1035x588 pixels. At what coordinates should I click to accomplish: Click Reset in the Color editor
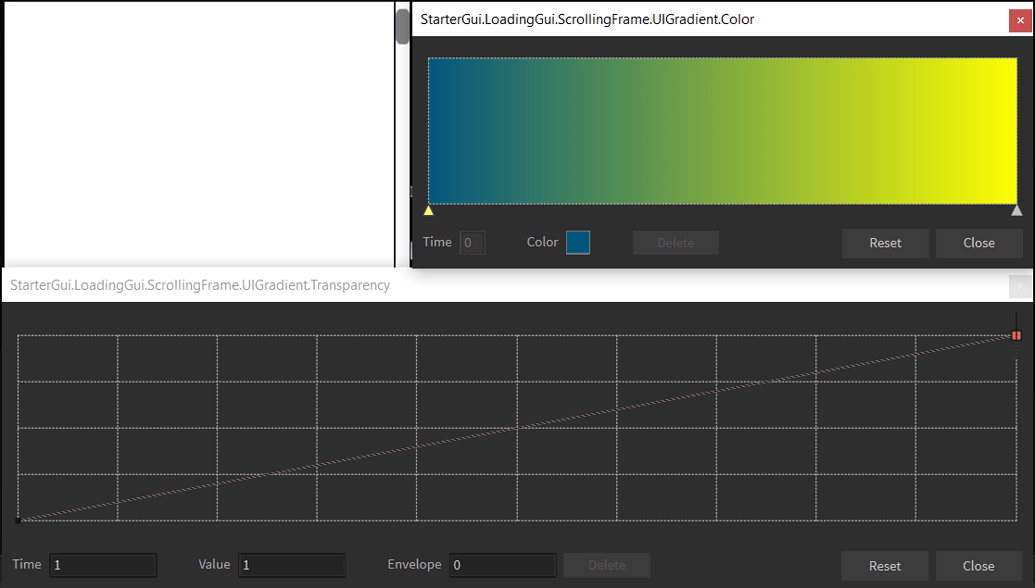coord(885,243)
